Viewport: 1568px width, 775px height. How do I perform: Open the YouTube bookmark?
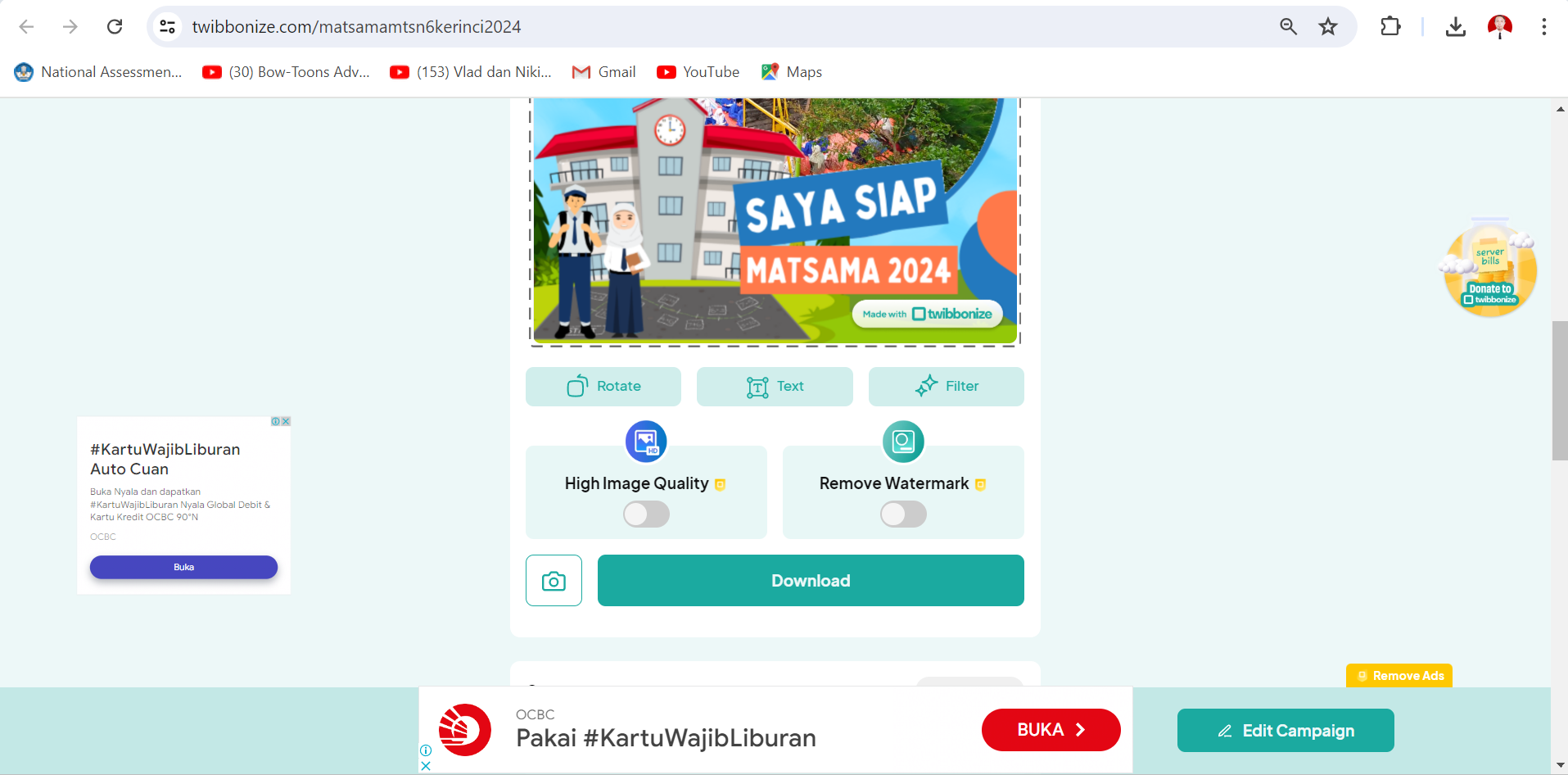[x=698, y=72]
